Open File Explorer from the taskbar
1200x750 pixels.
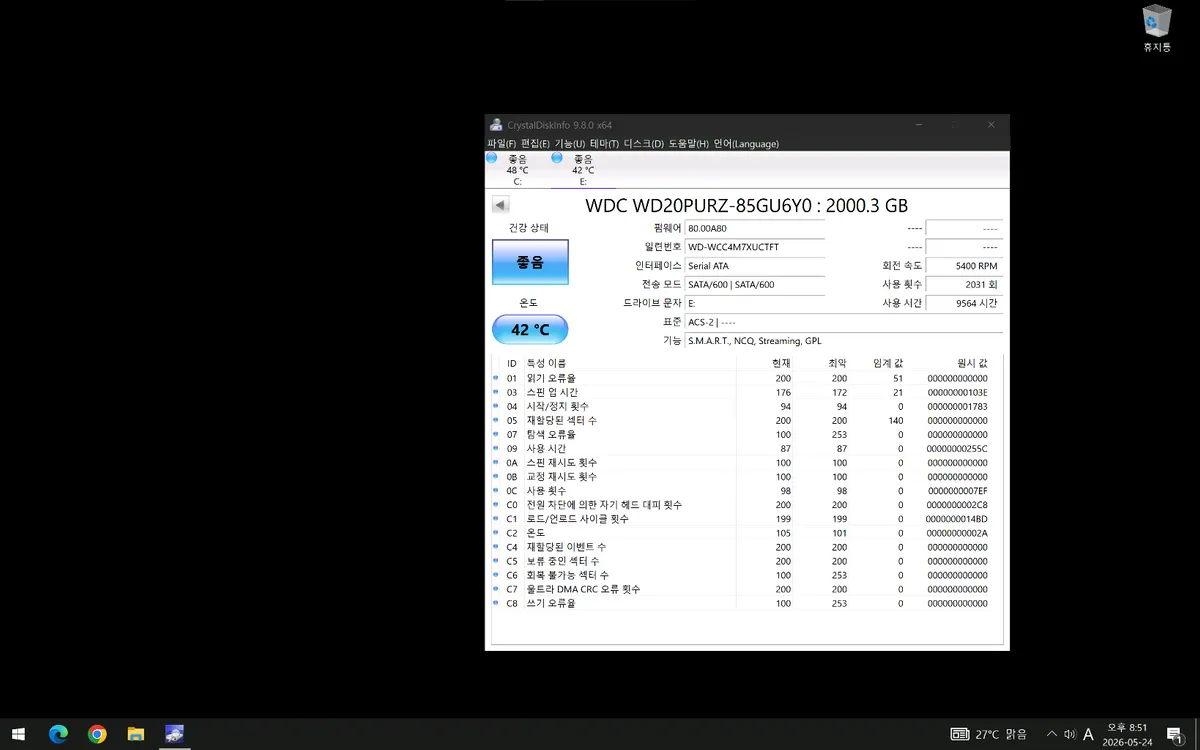pyautogui.click(x=136, y=734)
